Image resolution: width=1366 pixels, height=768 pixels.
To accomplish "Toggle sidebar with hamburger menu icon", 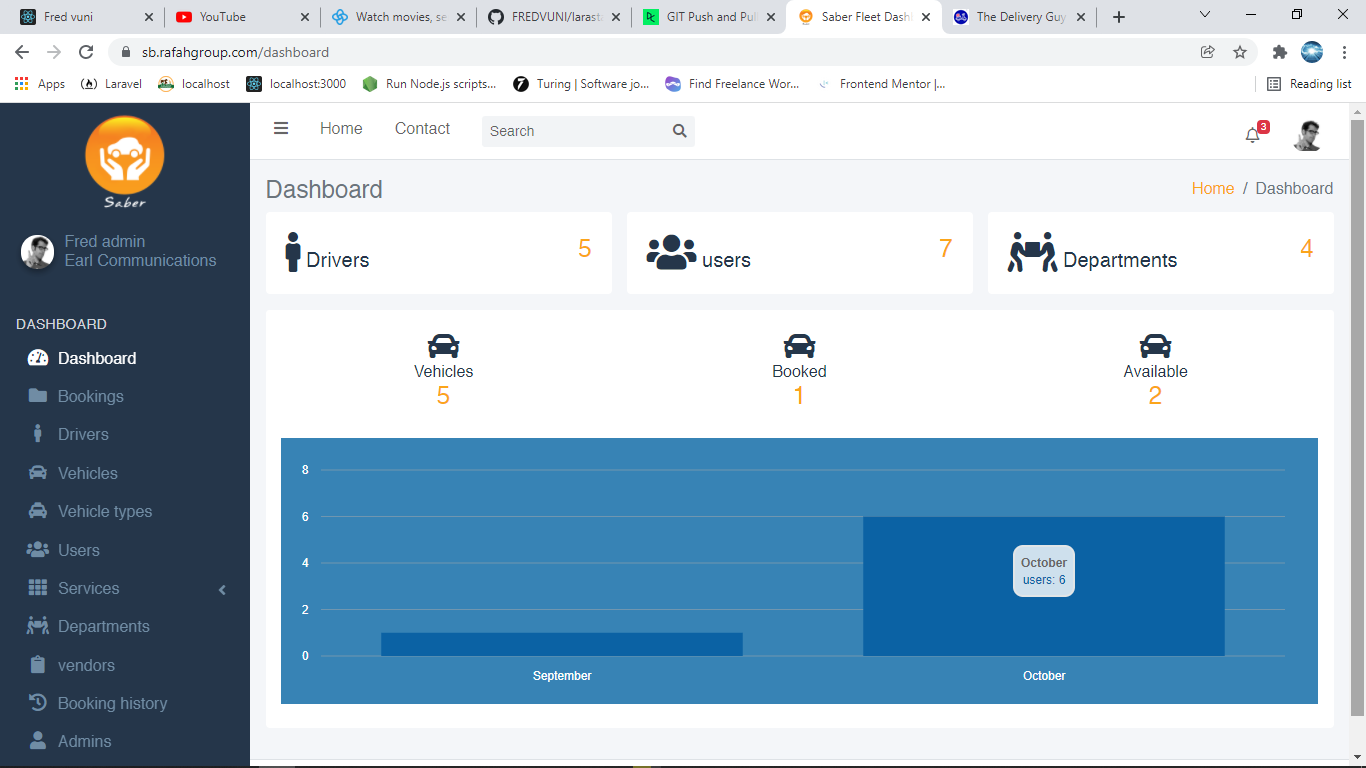I will tap(281, 129).
